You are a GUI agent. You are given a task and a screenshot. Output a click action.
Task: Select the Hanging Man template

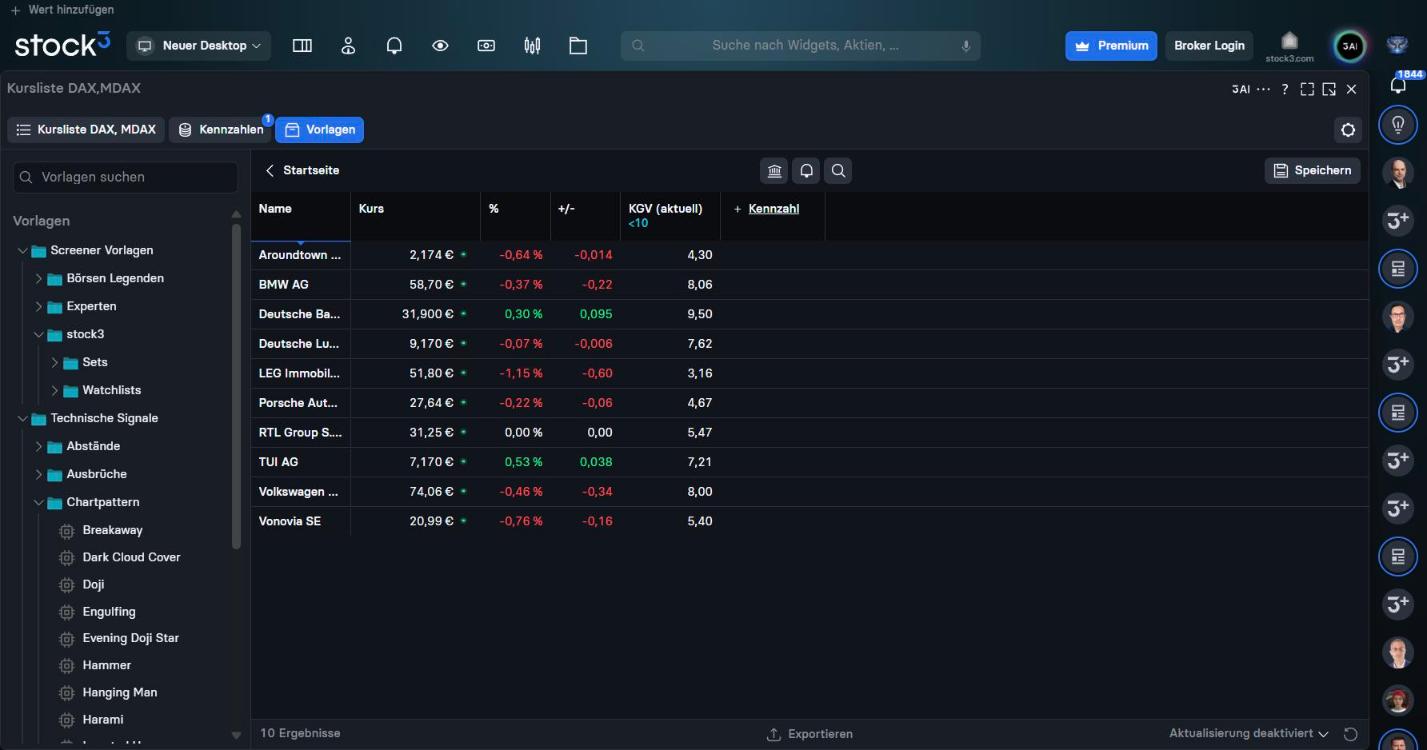(x=119, y=693)
